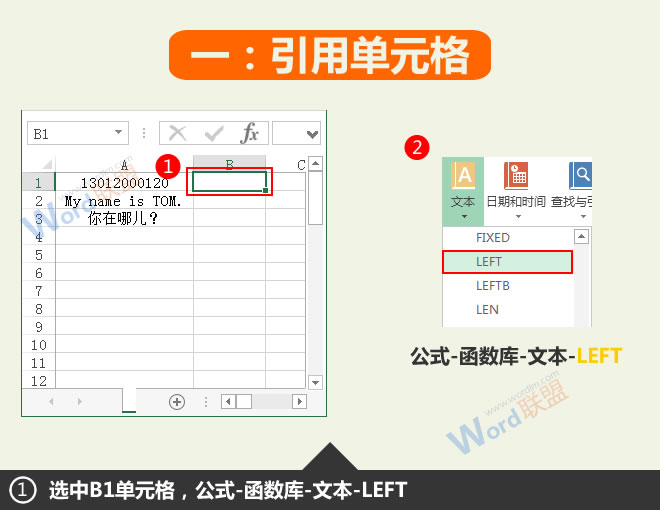
Task: Click the next sheet navigation arrow
Action: 79,401
